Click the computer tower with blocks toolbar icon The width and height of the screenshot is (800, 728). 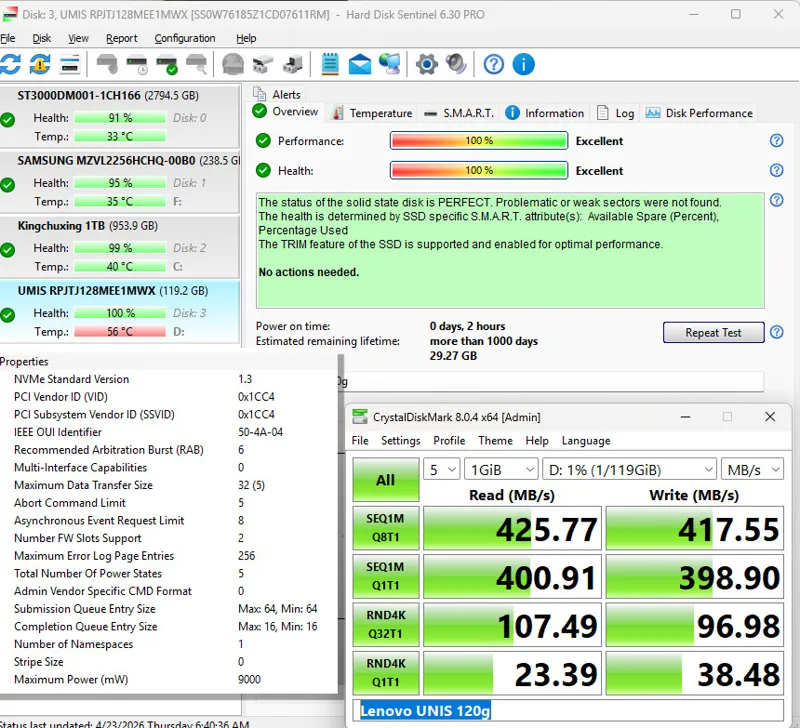pos(293,64)
